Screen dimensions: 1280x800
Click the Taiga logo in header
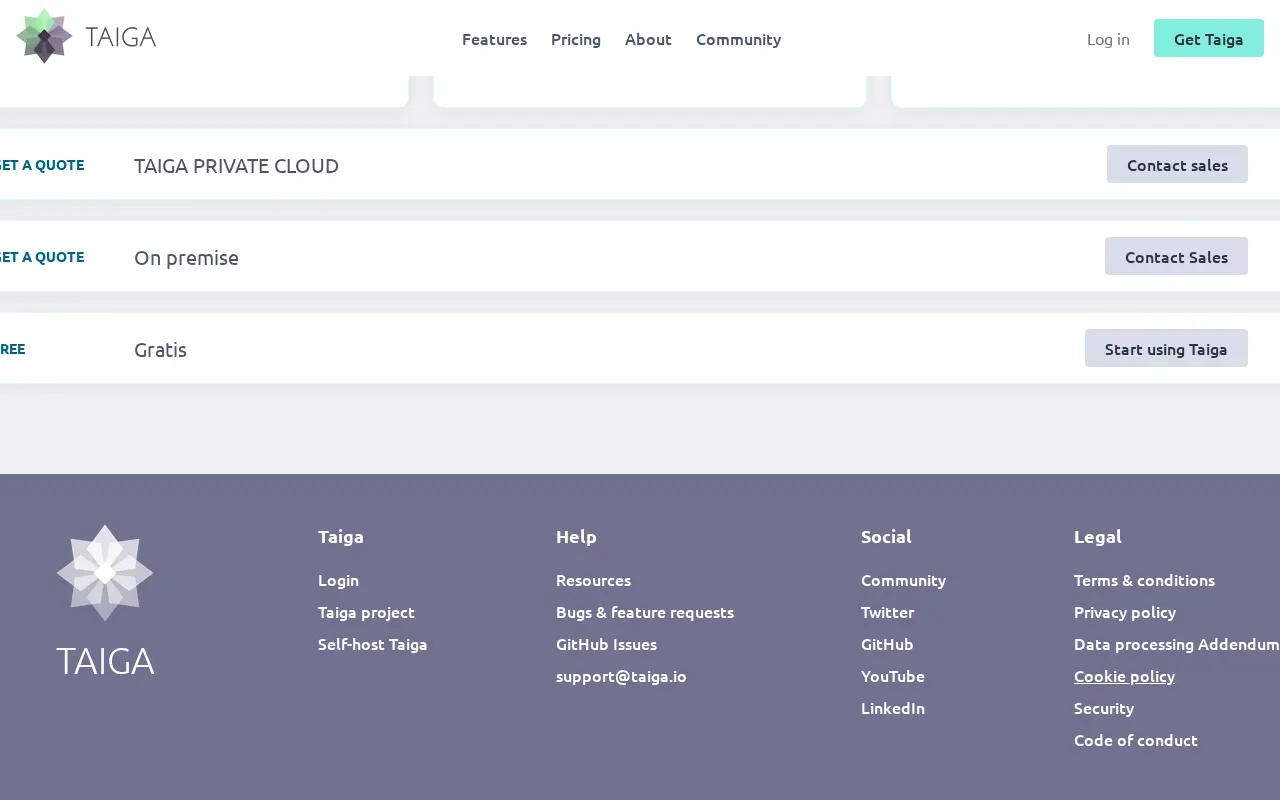[x=86, y=37]
